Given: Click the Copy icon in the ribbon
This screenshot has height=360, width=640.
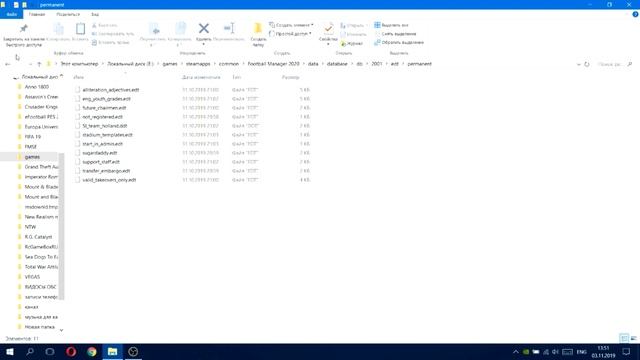Looking at the screenshot, I should 59,29.
